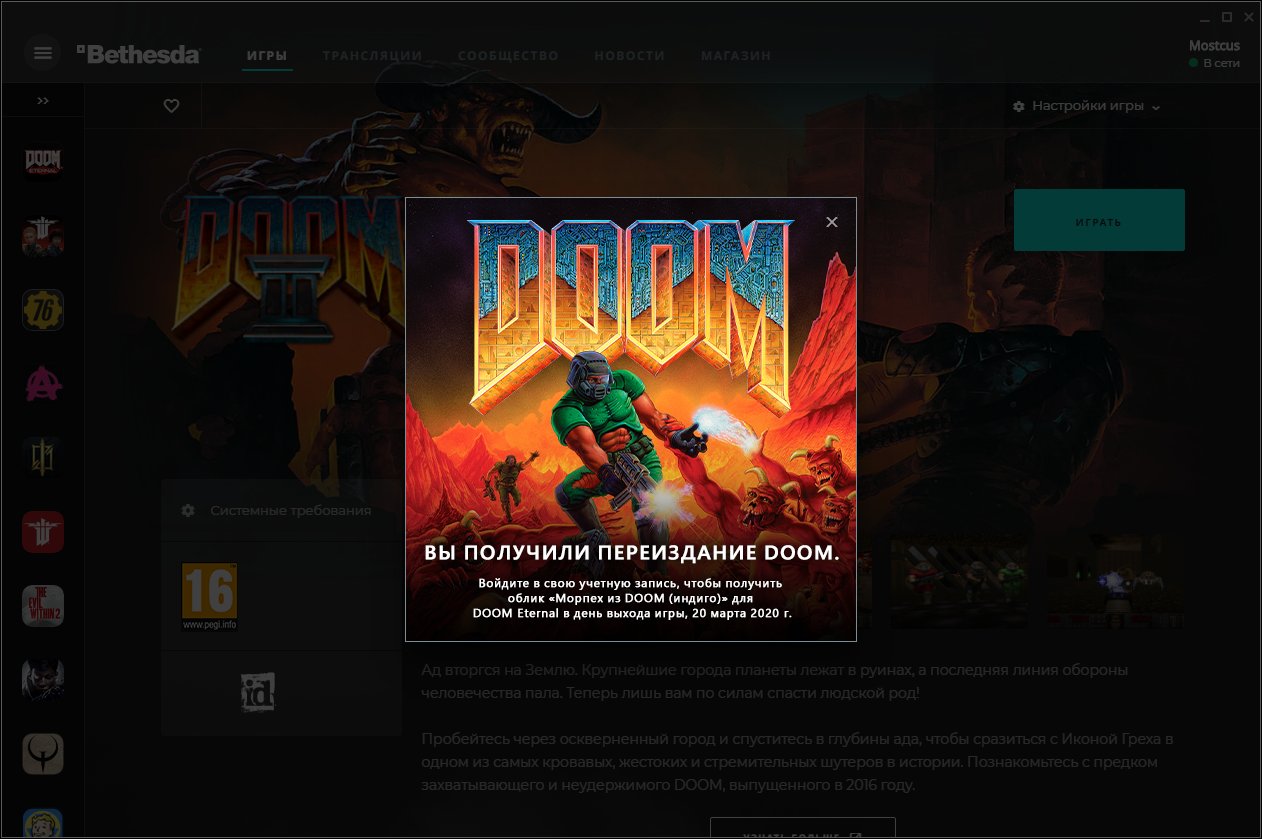Switch to the ИГРЫ tab

point(267,56)
